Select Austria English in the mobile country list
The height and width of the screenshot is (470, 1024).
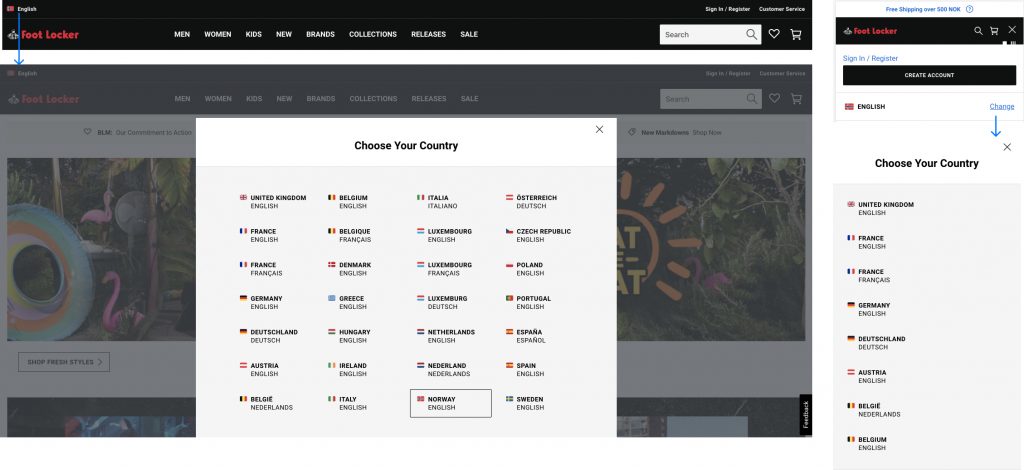tap(867, 376)
